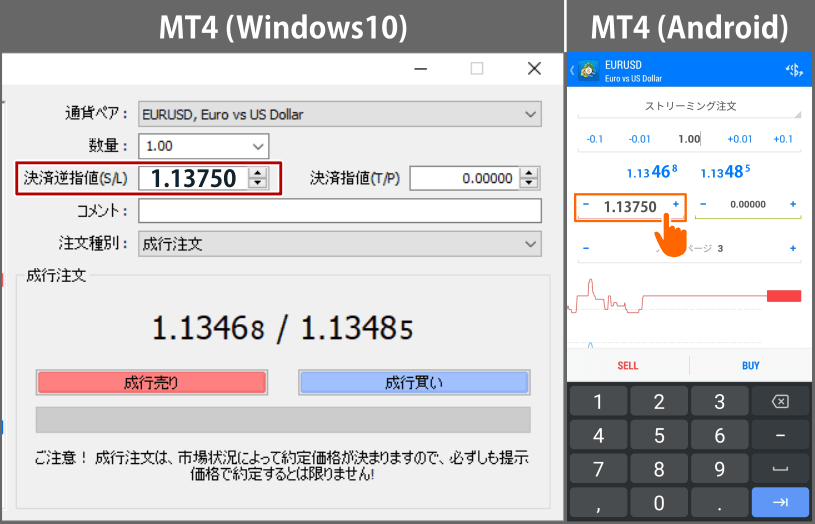This screenshot has height=524, width=815.
Task: Tap the backspace key on Android keypad
Action: tap(780, 402)
